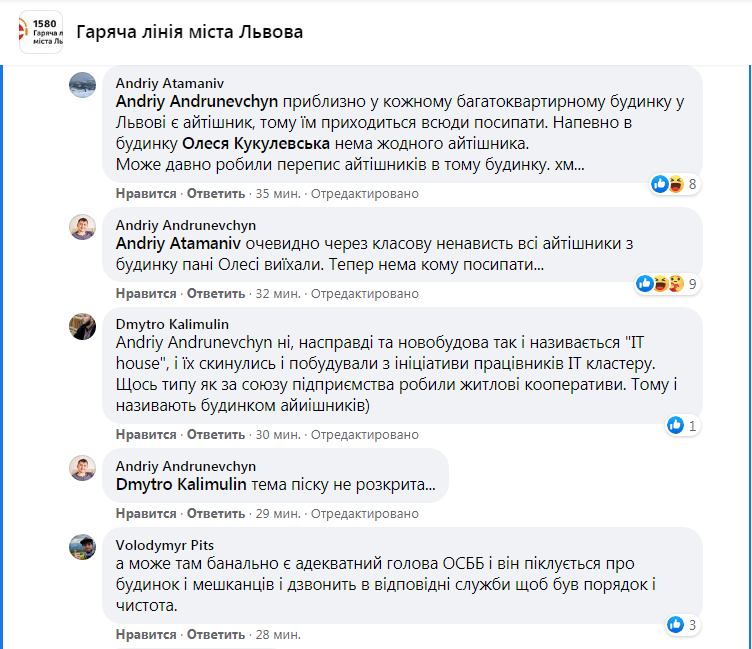Like the comment 'тема піску не розкрита'

click(146, 513)
